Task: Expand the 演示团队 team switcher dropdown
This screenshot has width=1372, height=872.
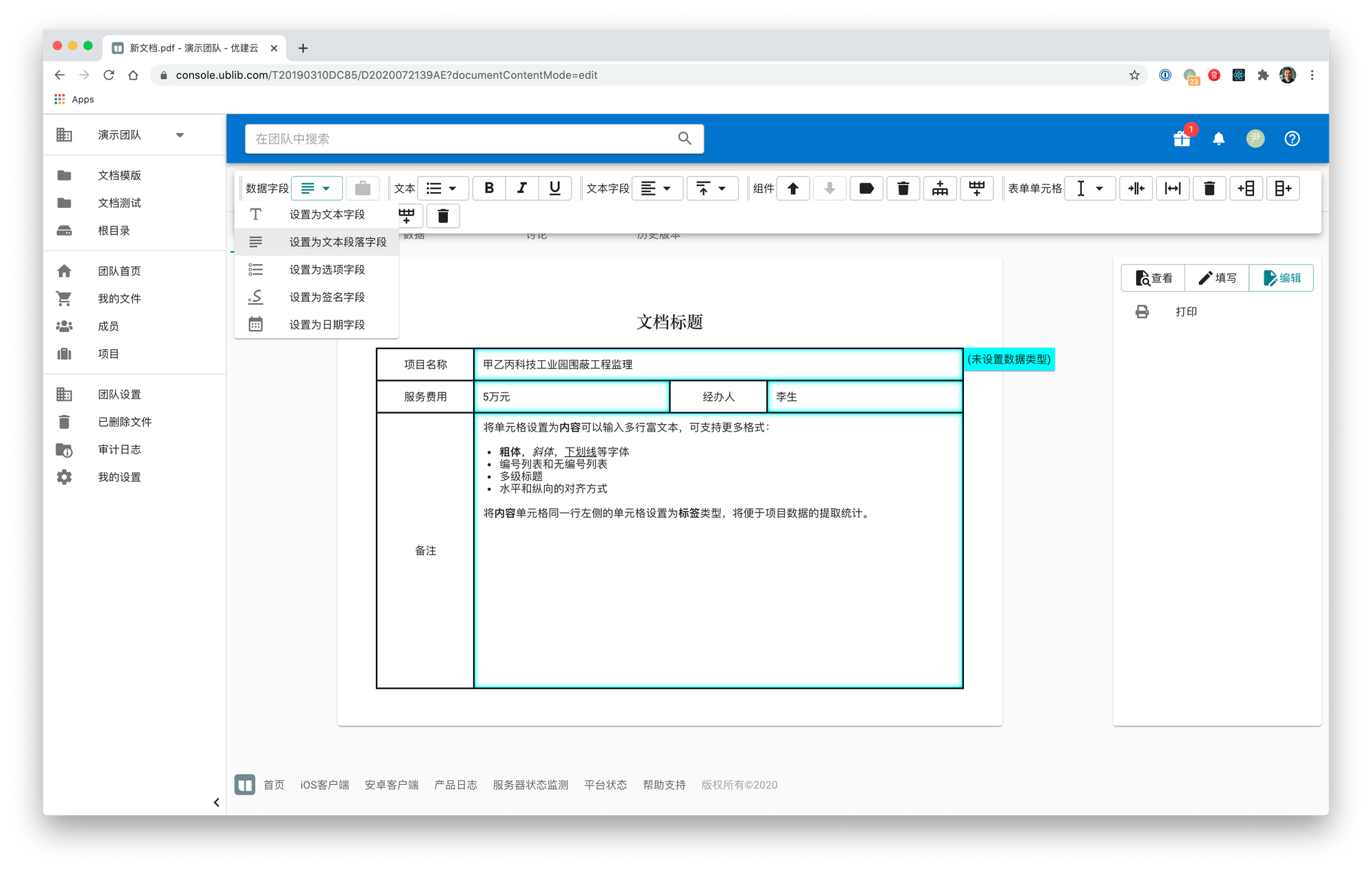Action: tap(180, 135)
